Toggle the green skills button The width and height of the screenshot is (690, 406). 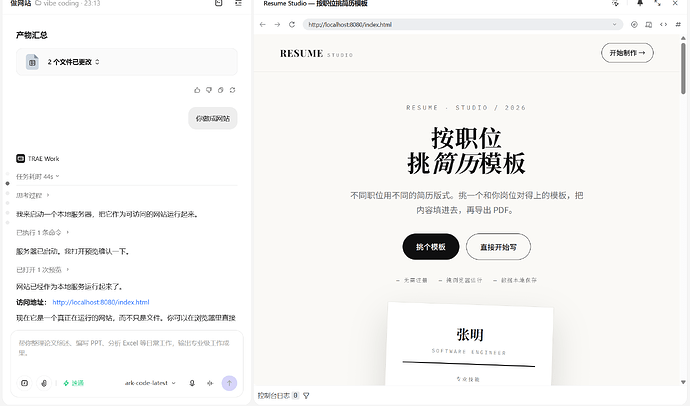[73, 383]
